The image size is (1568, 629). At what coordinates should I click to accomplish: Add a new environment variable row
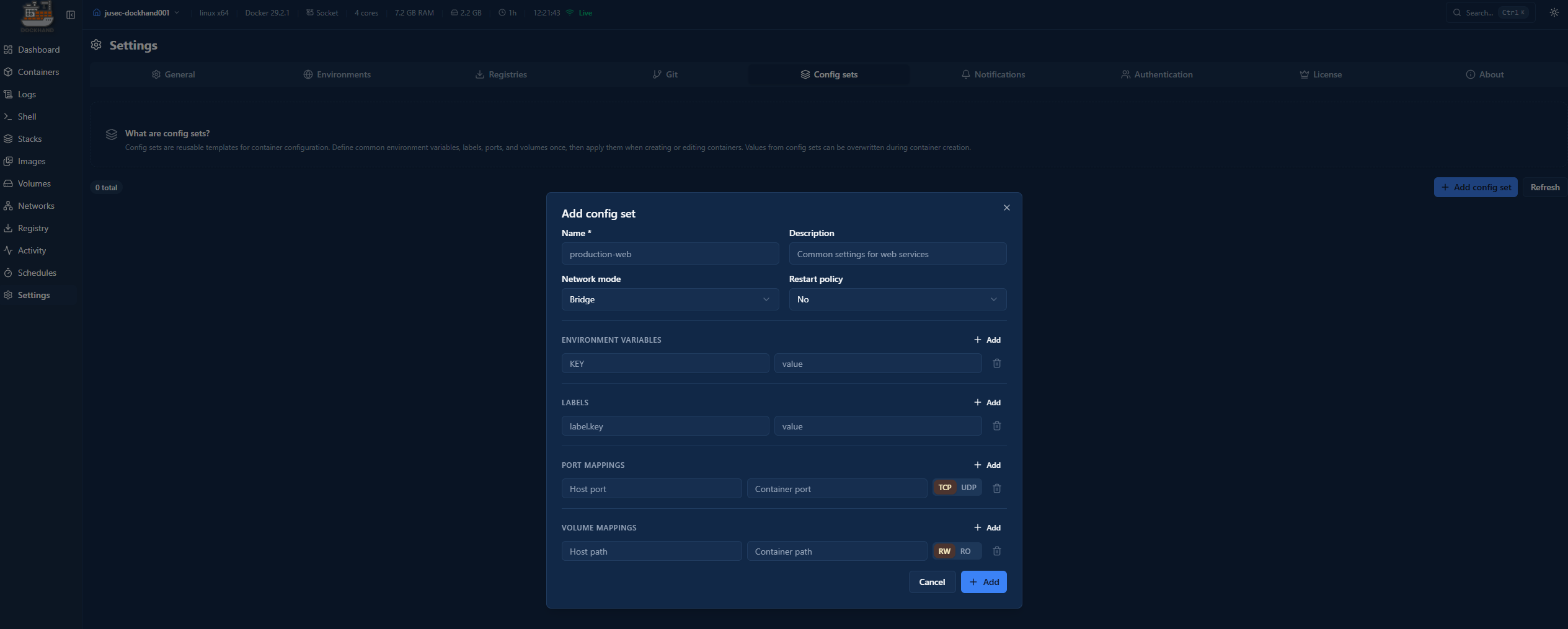click(x=987, y=340)
